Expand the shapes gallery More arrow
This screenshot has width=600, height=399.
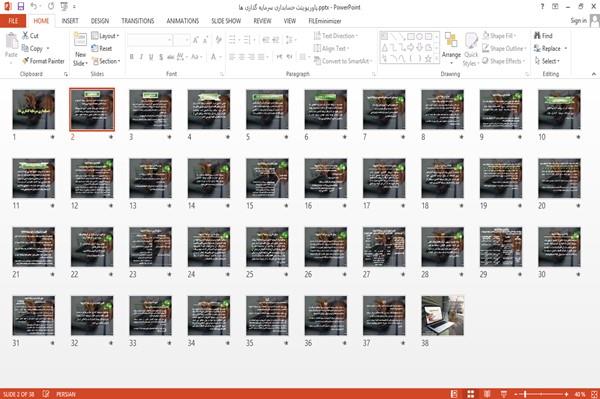tap(437, 59)
